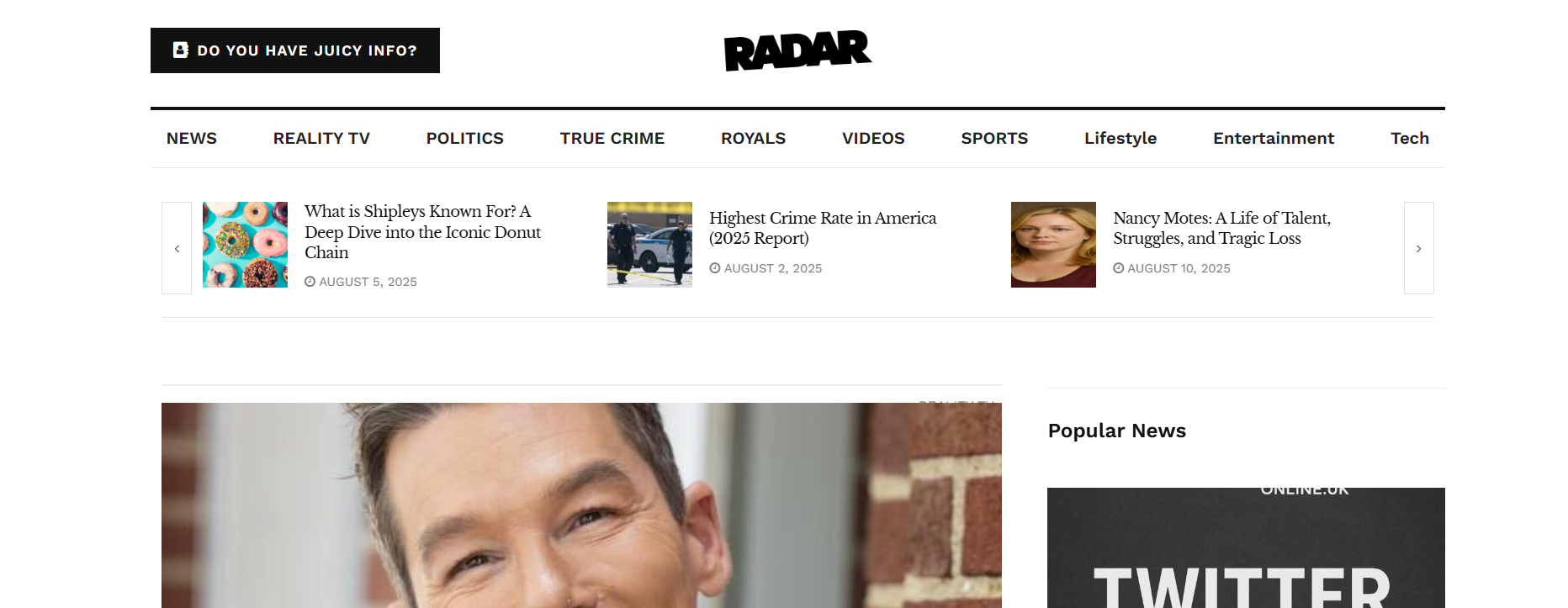This screenshot has width=1568, height=608.
Task: Click Do You Have Juicy Info button
Action: pyautogui.click(x=295, y=50)
